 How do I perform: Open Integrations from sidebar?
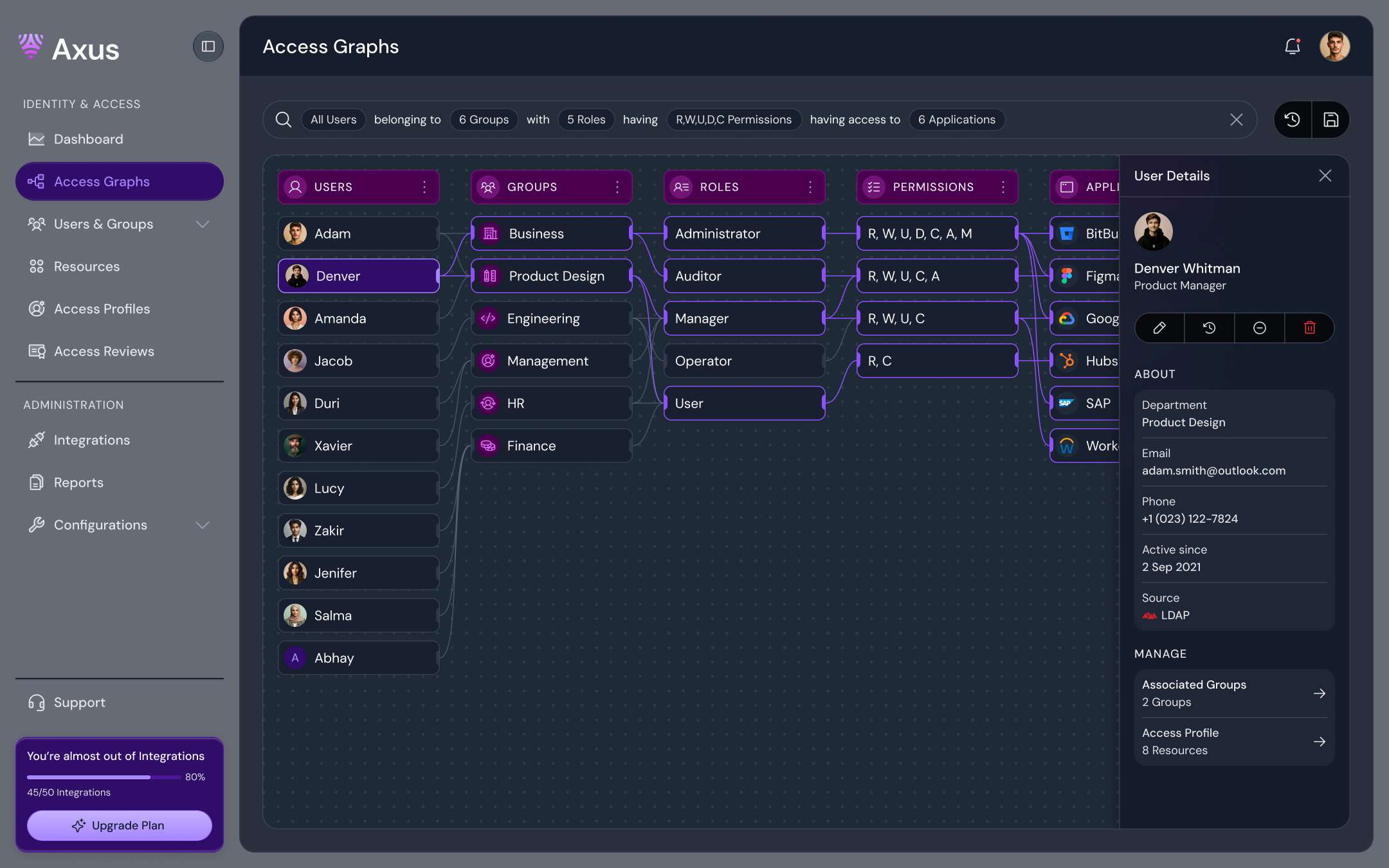[91, 440]
